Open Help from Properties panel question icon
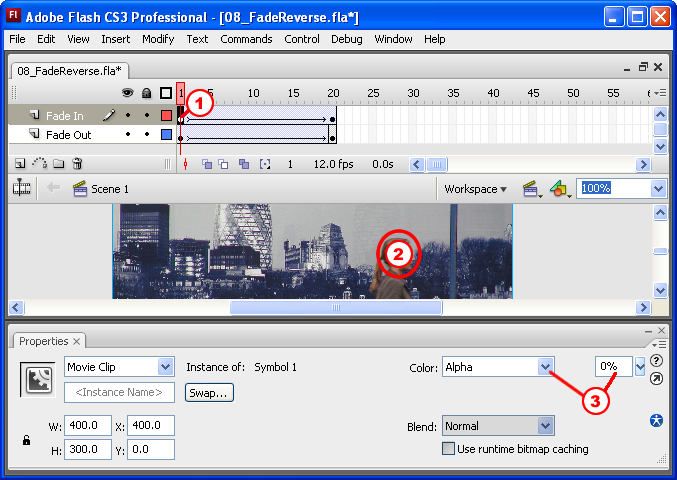Image resolution: width=677 pixels, height=480 pixels. click(656, 360)
